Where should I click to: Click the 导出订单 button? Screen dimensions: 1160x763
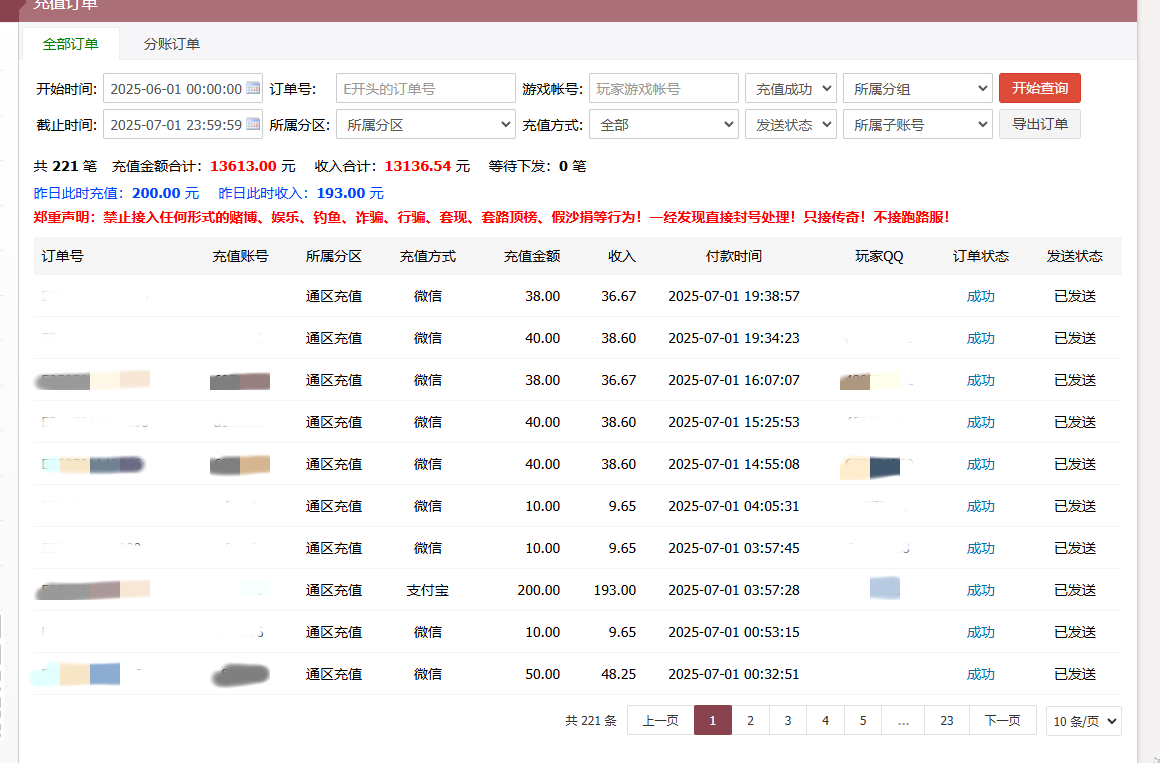pyautogui.click(x=1039, y=125)
